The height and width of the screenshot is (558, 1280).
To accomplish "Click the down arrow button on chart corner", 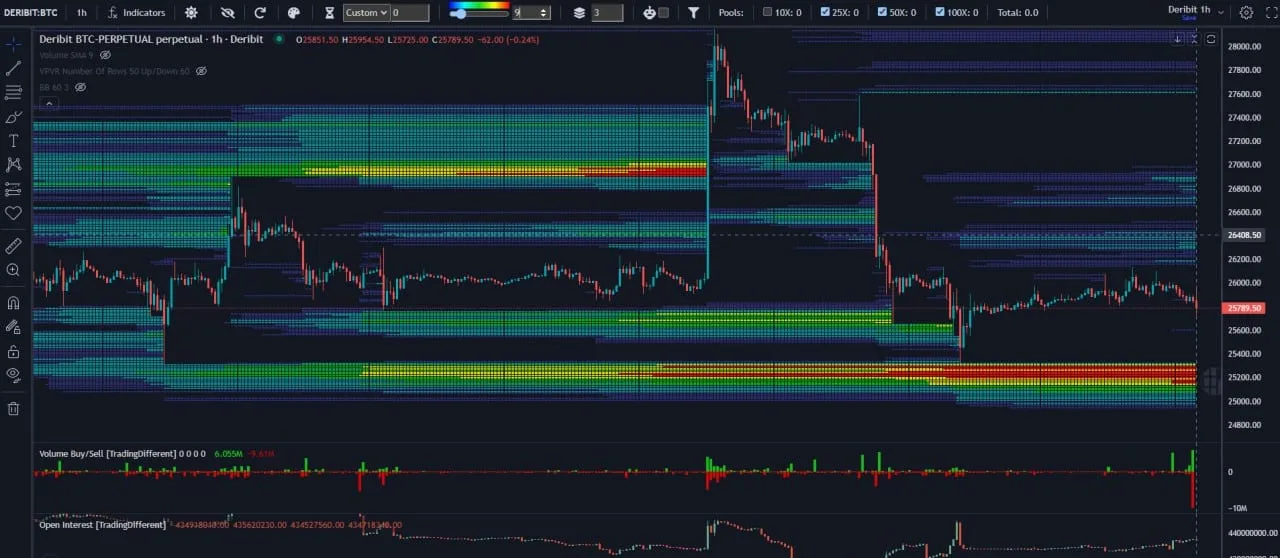I will coord(1178,39).
